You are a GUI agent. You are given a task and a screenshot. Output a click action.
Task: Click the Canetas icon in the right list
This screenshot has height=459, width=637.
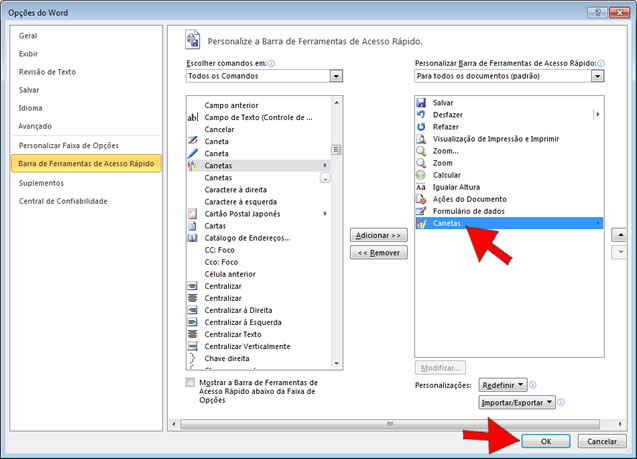pos(421,223)
